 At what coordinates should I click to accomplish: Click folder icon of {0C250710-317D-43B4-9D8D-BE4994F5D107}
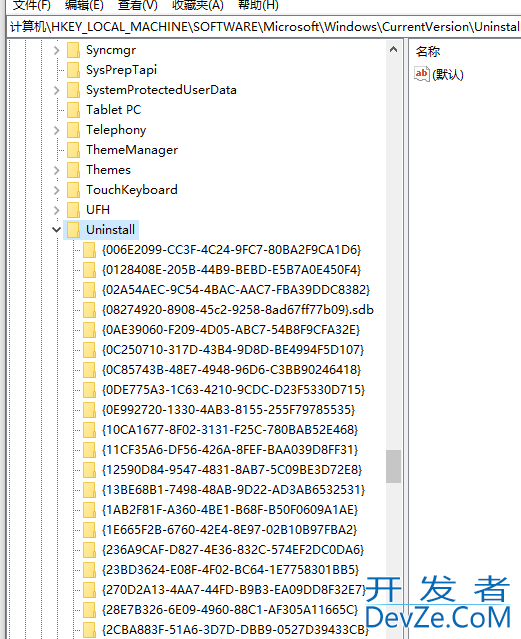(89, 350)
